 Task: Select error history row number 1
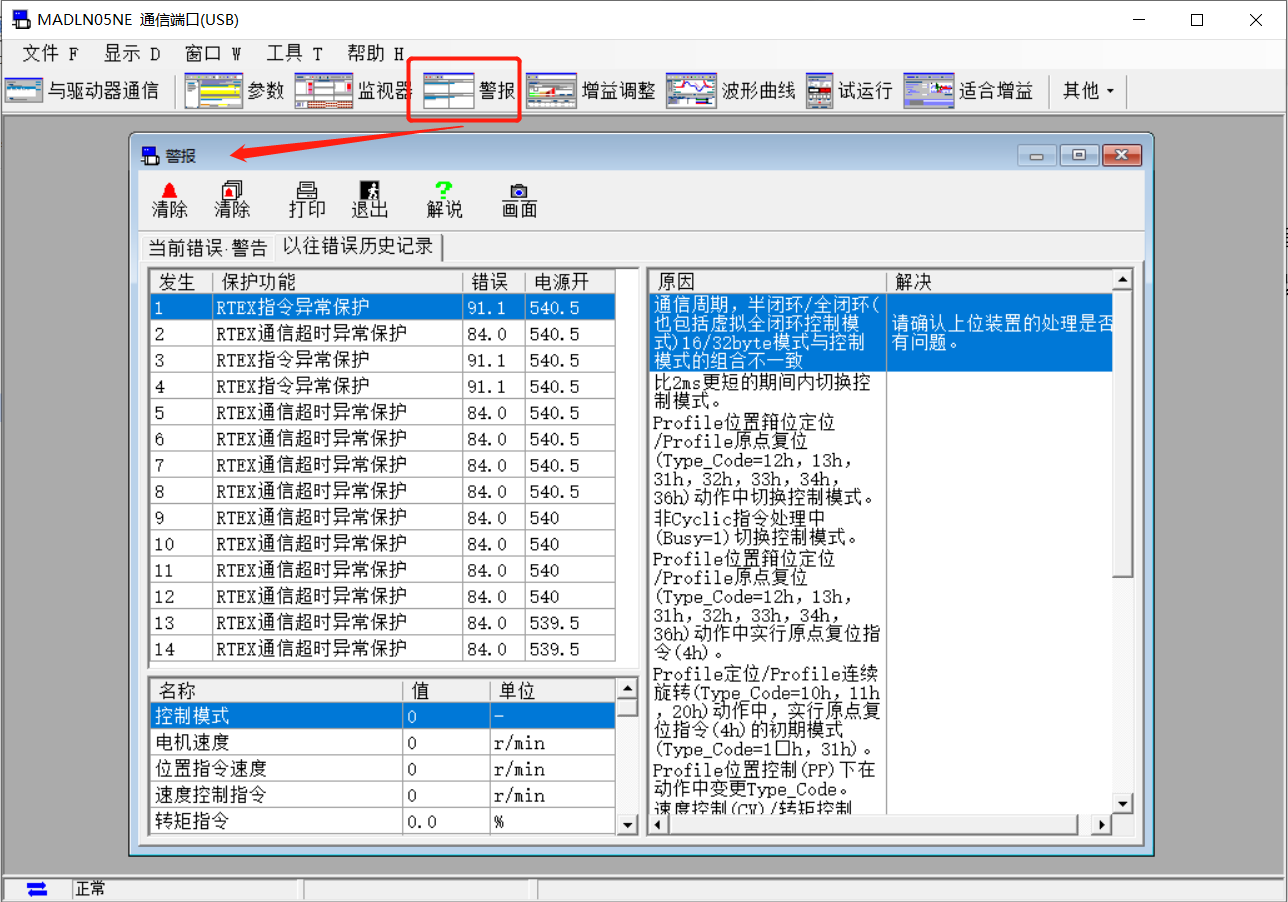coord(382,307)
